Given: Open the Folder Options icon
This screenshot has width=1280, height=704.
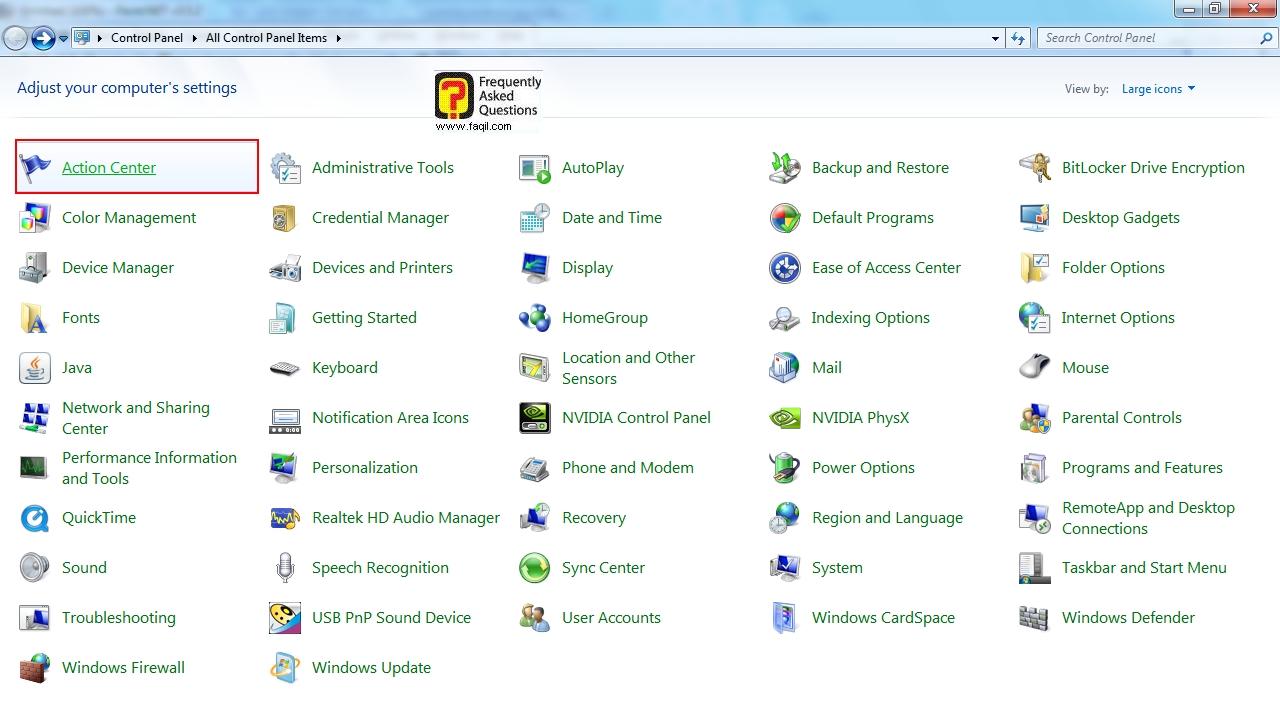Looking at the screenshot, I should tap(1035, 268).
